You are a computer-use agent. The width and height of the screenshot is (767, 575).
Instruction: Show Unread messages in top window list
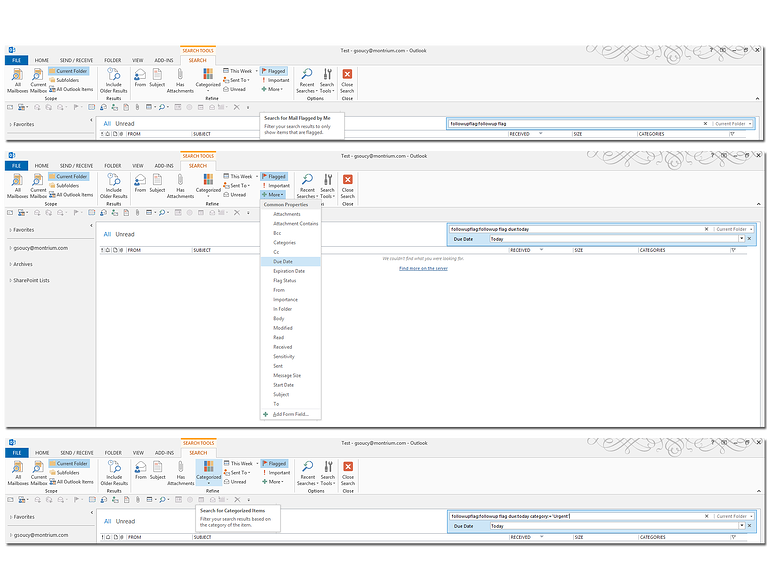point(125,124)
